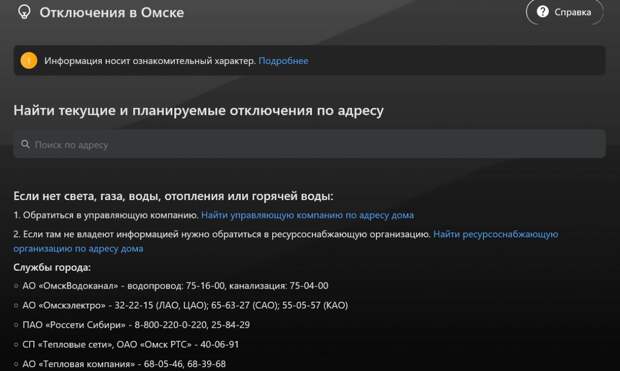Click the Отключения в Омске title
This screenshot has height=371, width=620.
tap(112, 13)
